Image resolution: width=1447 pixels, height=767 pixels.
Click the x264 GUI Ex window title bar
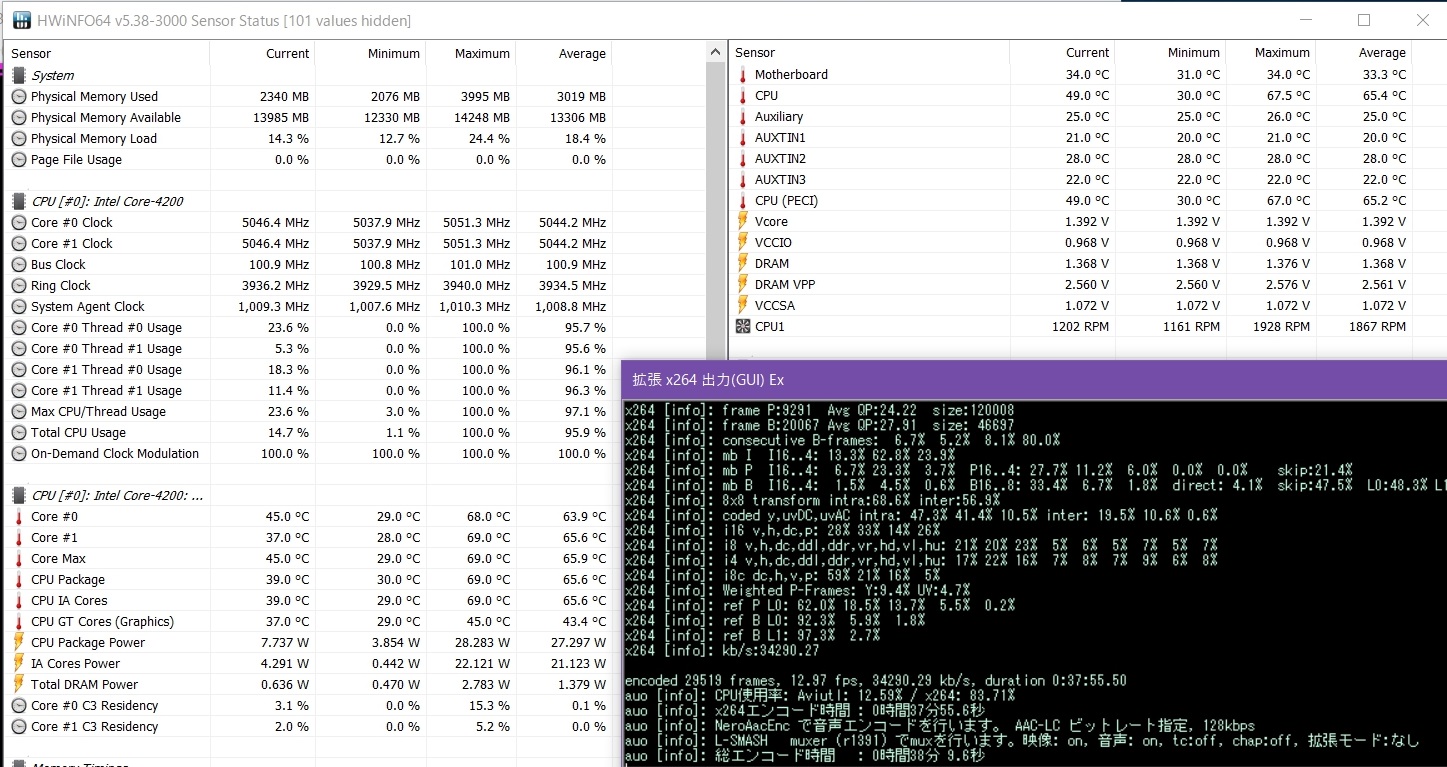pos(1034,380)
